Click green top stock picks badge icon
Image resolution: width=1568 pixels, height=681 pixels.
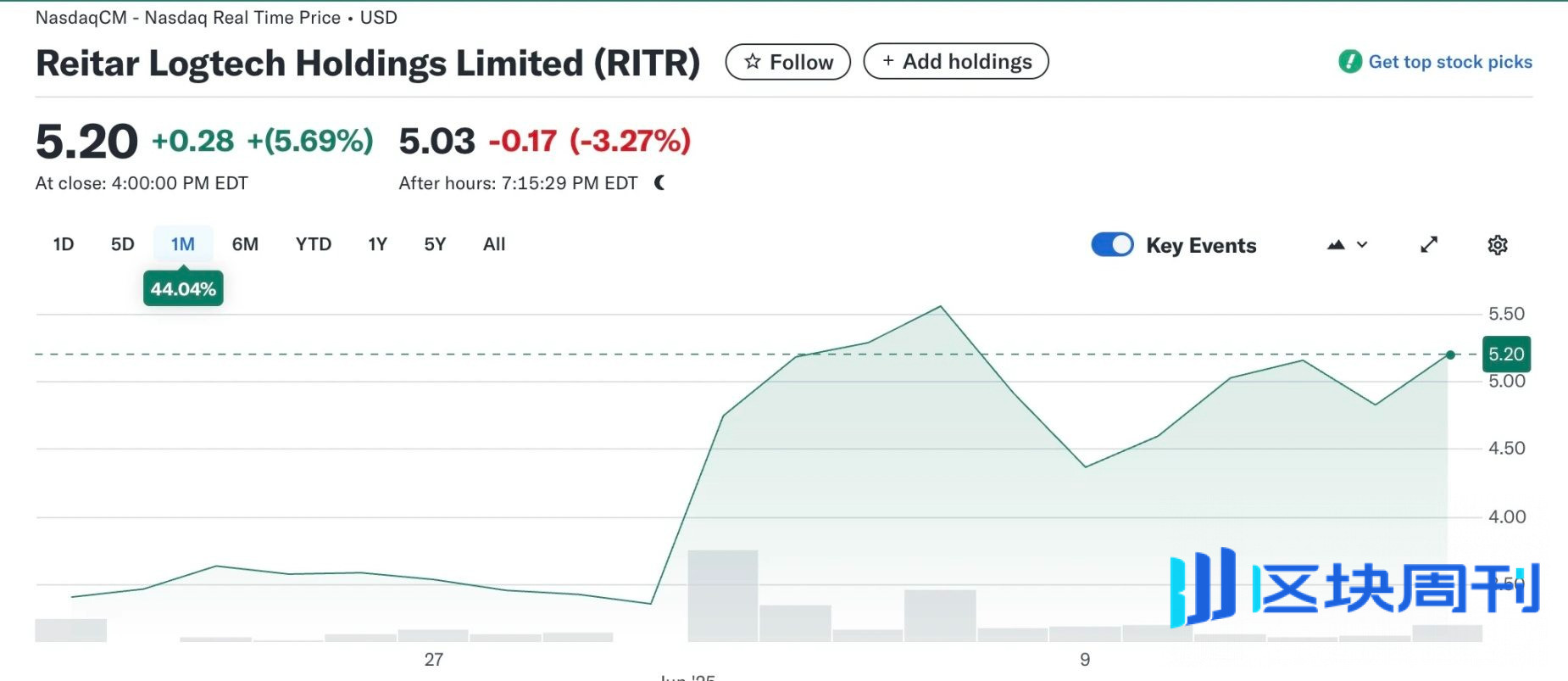click(x=1349, y=61)
